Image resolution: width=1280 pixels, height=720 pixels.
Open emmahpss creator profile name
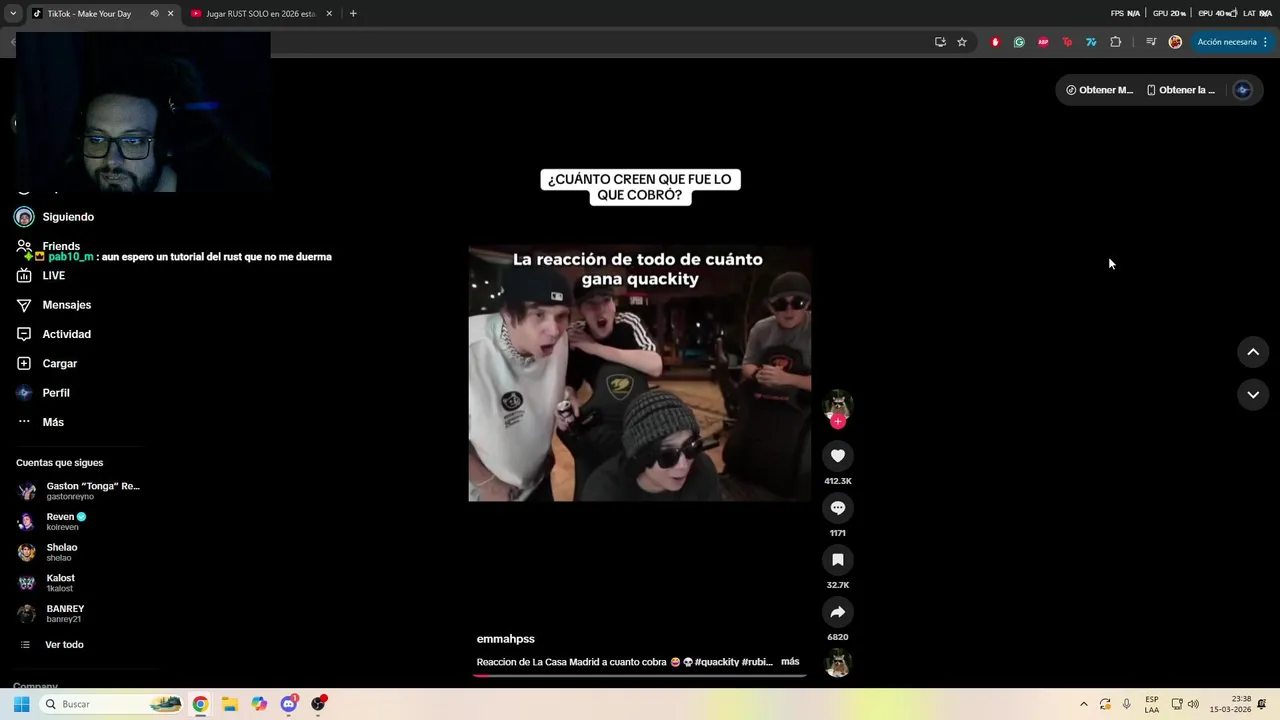pyautogui.click(x=506, y=639)
